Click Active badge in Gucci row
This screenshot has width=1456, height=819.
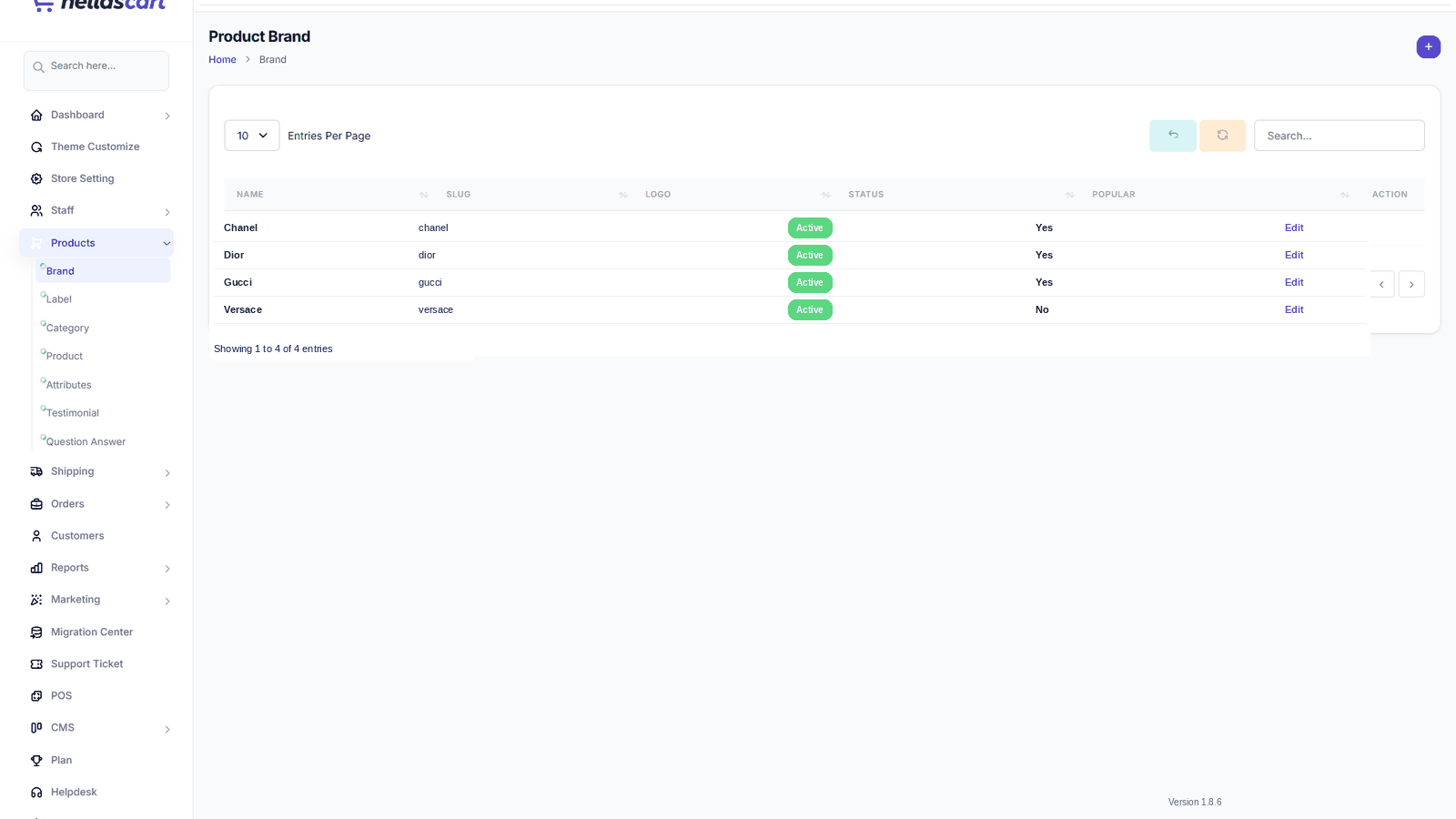pyautogui.click(x=810, y=283)
